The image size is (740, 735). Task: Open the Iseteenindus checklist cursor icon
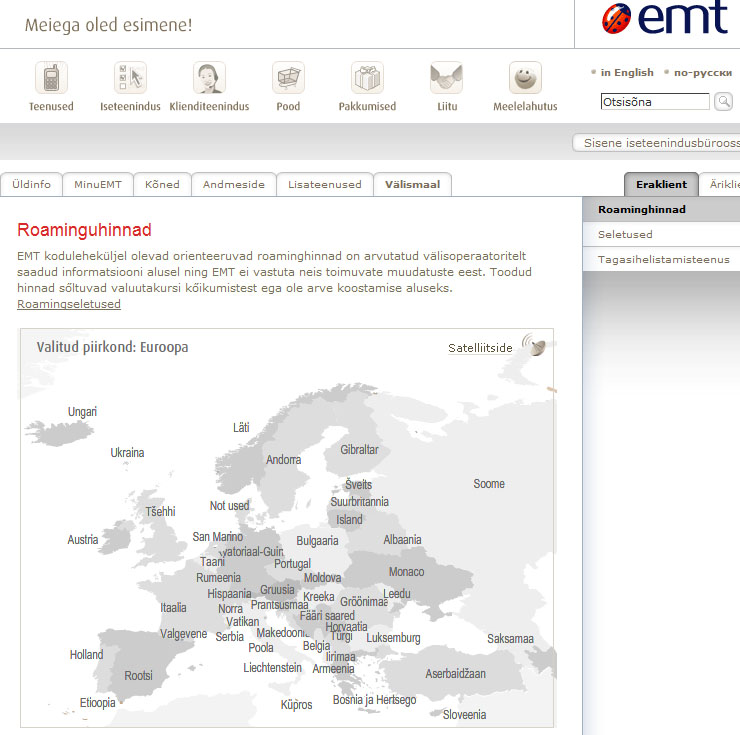click(x=130, y=78)
